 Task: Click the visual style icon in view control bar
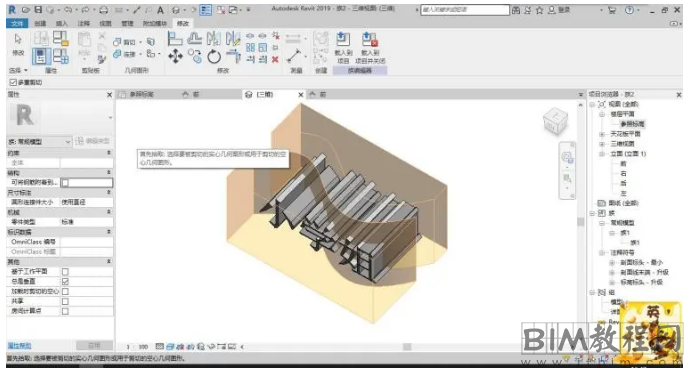click(170, 346)
